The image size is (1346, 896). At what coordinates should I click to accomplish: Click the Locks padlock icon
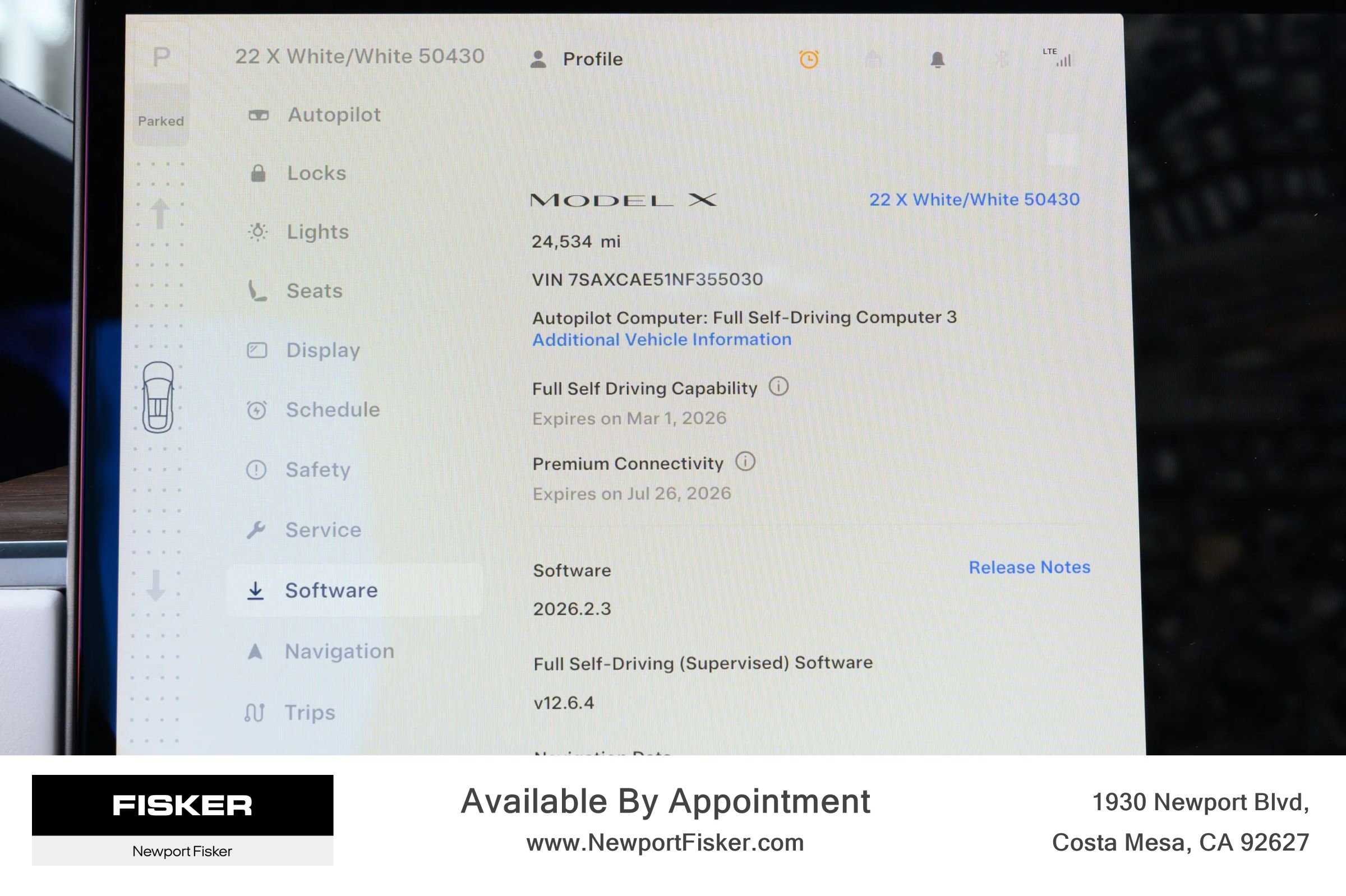pos(259,173)
